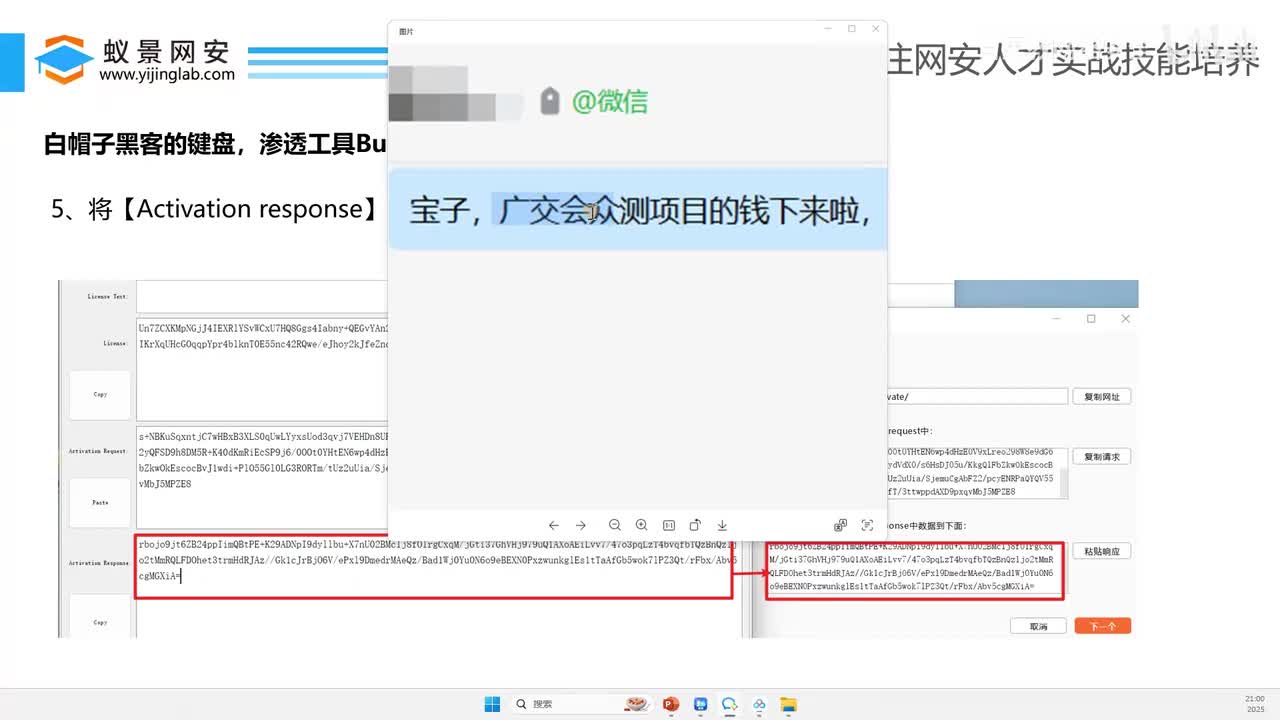The height and width of the screenshot is (720, 1280).
Task: Go to previous image in picture viewer
Action: click(x=554, y=525)
